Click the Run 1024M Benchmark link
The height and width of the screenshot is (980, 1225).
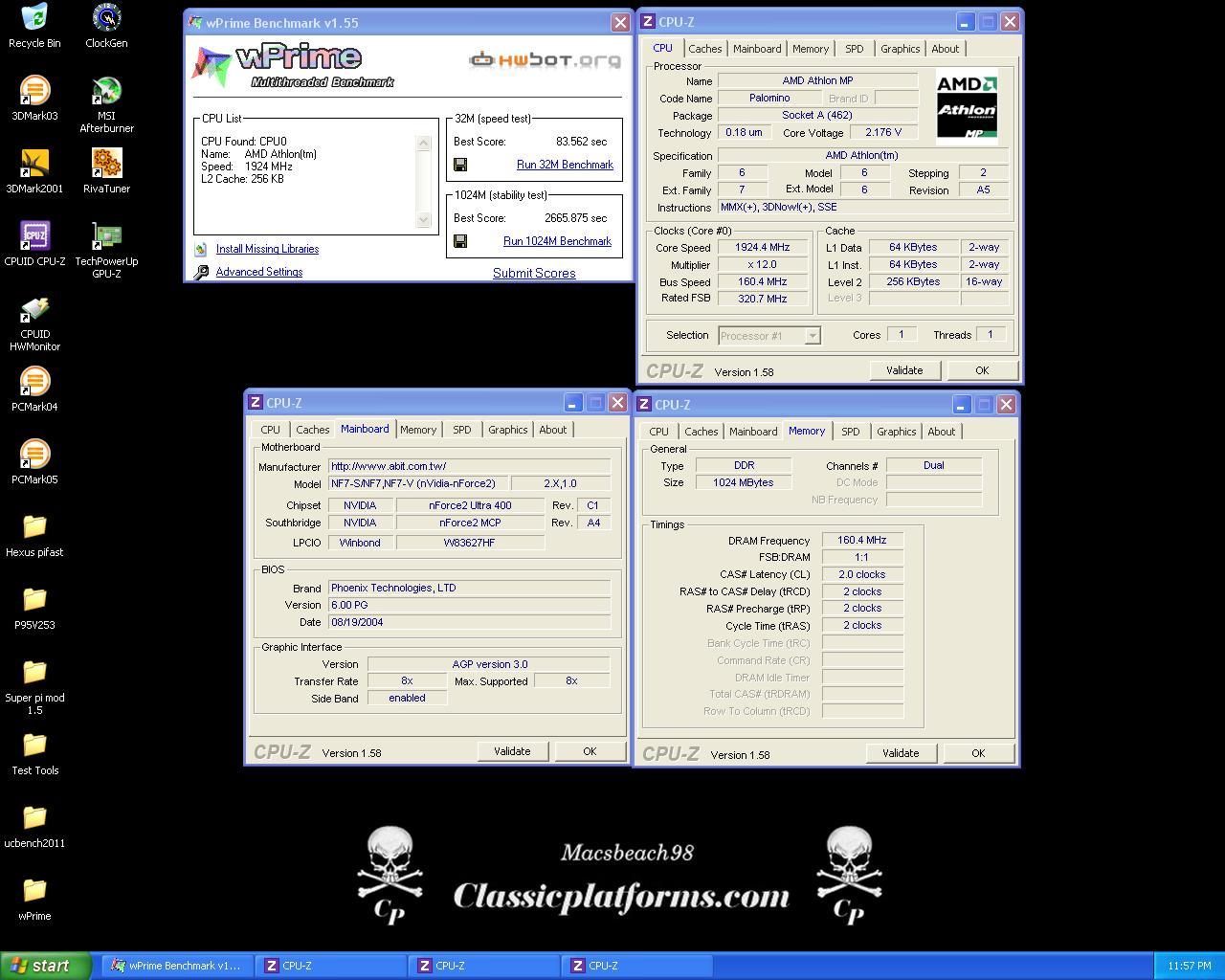coord(557,241)
